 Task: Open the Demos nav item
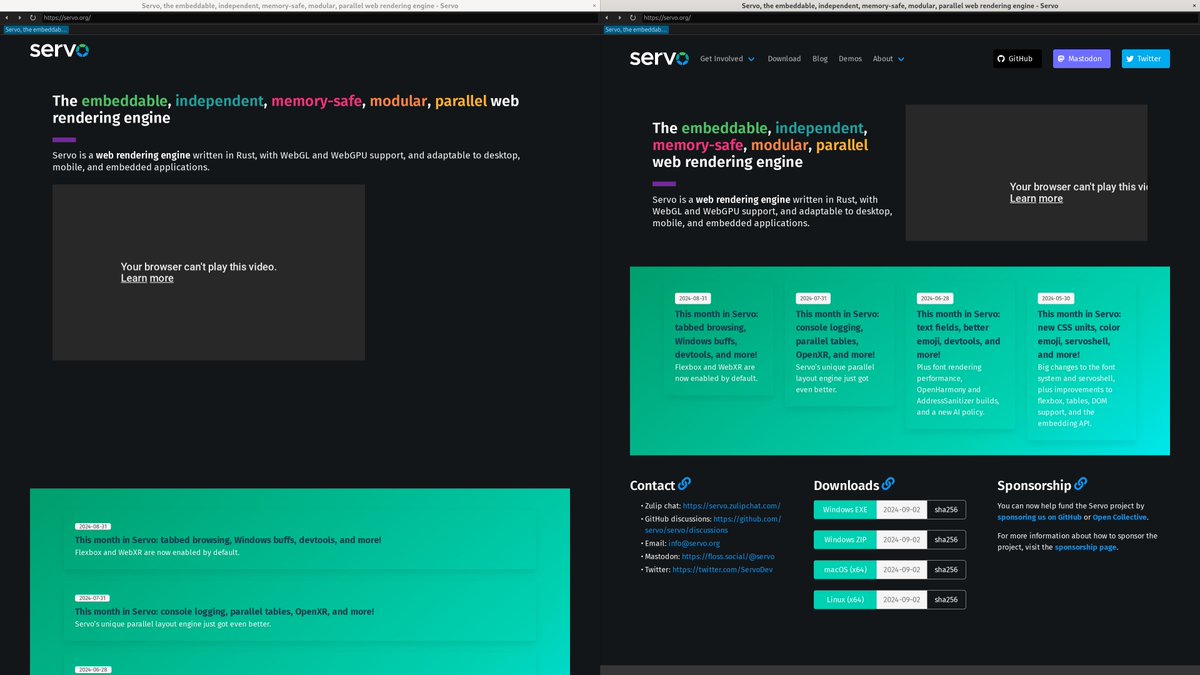click(x=850, y=59)
